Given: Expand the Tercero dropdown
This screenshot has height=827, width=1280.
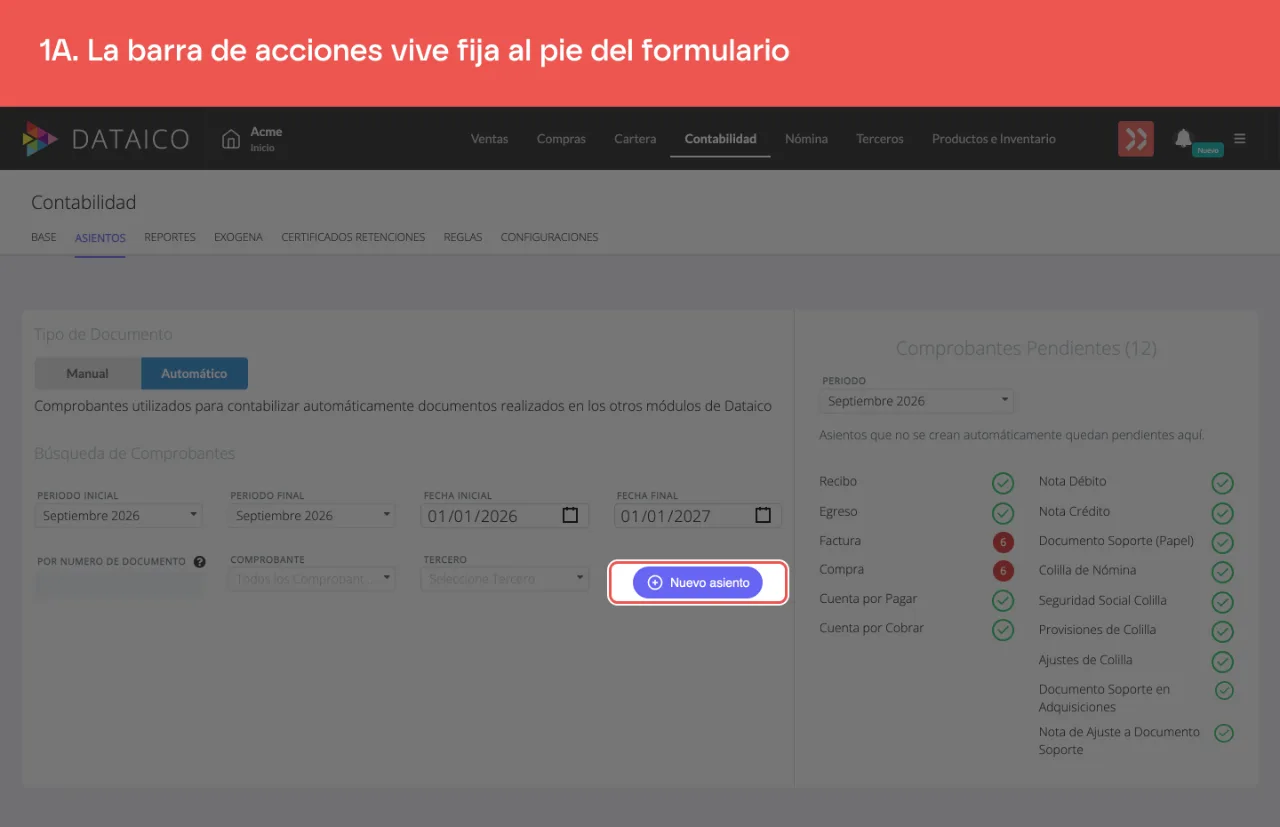Looking at the screenshot, I should [x=505, y=579].
